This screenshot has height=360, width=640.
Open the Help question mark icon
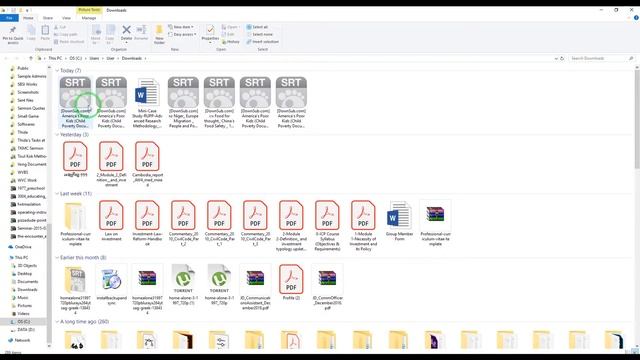coord(636,18)
